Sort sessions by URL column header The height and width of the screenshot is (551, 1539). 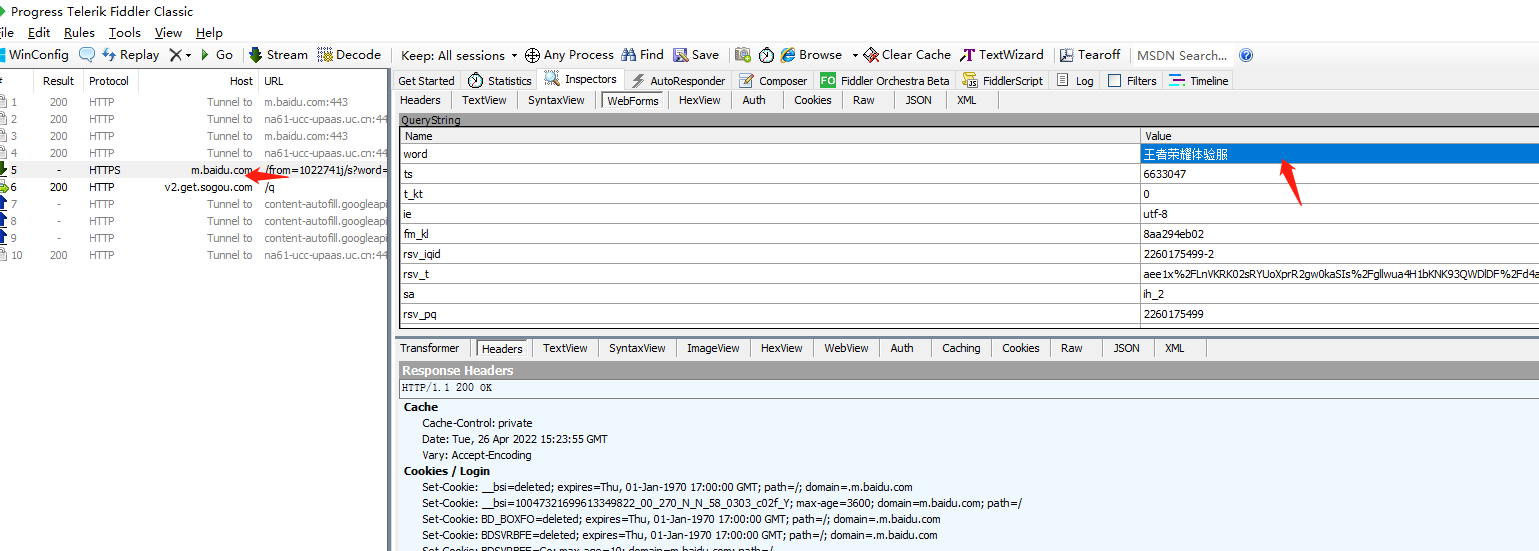pos(323,81)
